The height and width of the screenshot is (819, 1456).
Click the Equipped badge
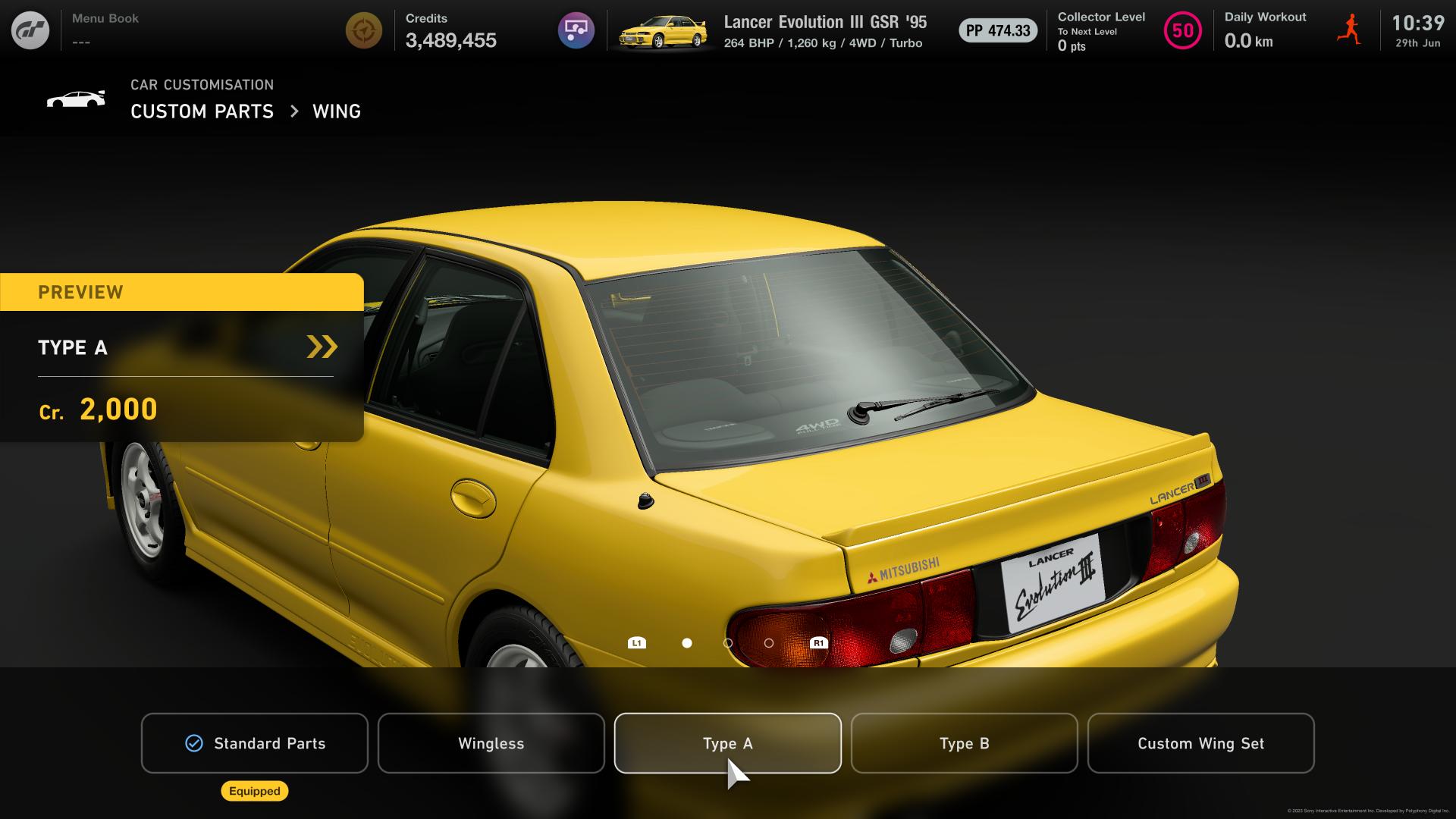(255, 791)
